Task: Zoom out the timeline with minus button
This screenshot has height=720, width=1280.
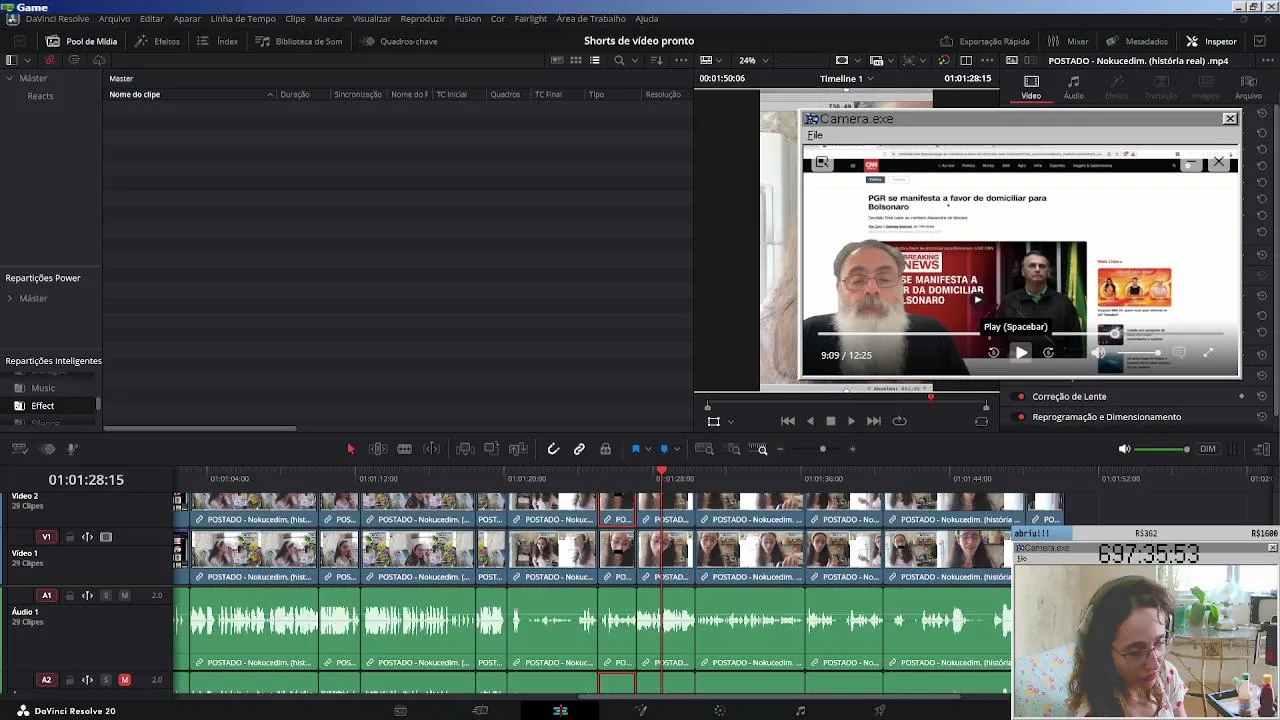Action: tap(780, 449)
